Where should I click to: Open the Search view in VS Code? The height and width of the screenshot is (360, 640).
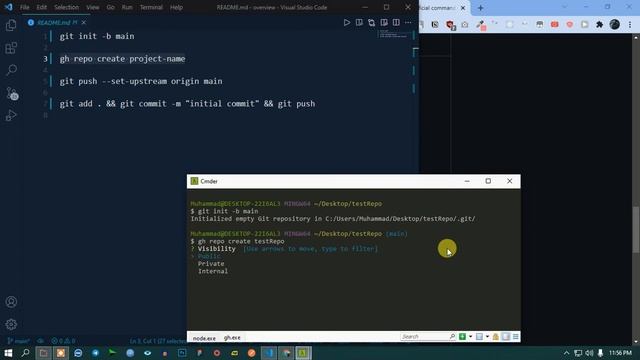11,70
